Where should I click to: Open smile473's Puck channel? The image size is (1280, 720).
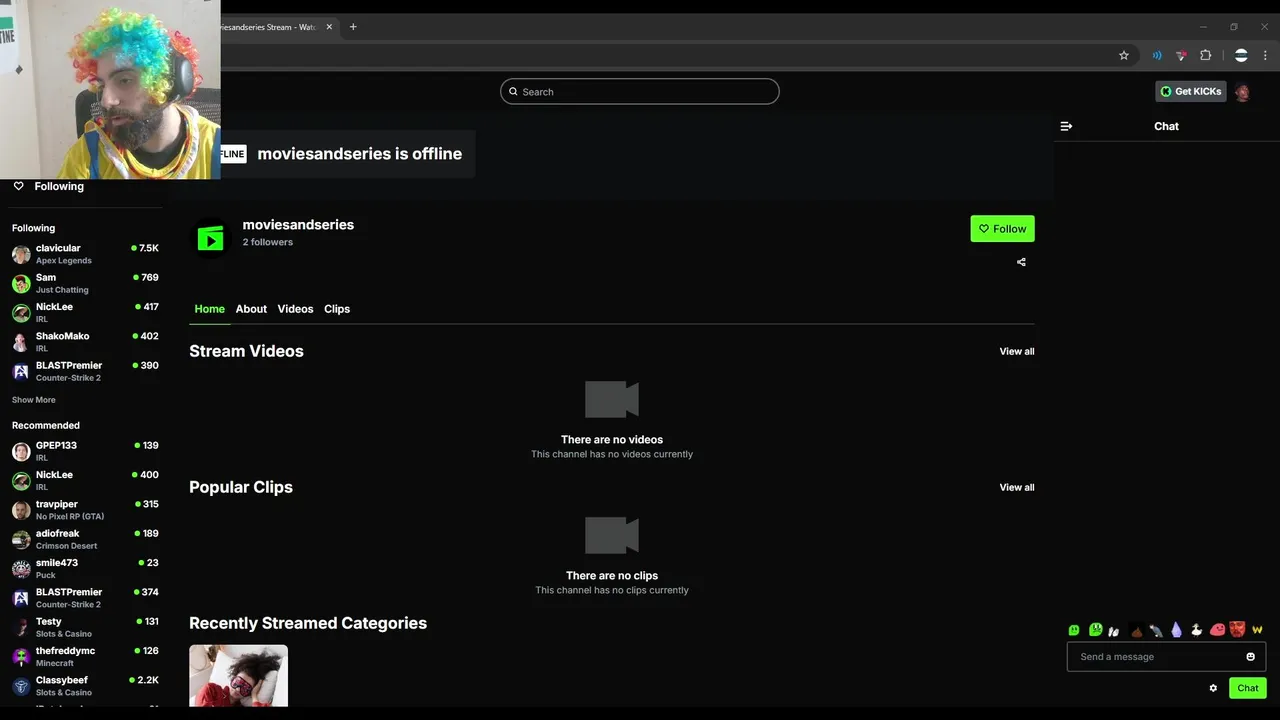pyautogui.click(x=85, y=568)
